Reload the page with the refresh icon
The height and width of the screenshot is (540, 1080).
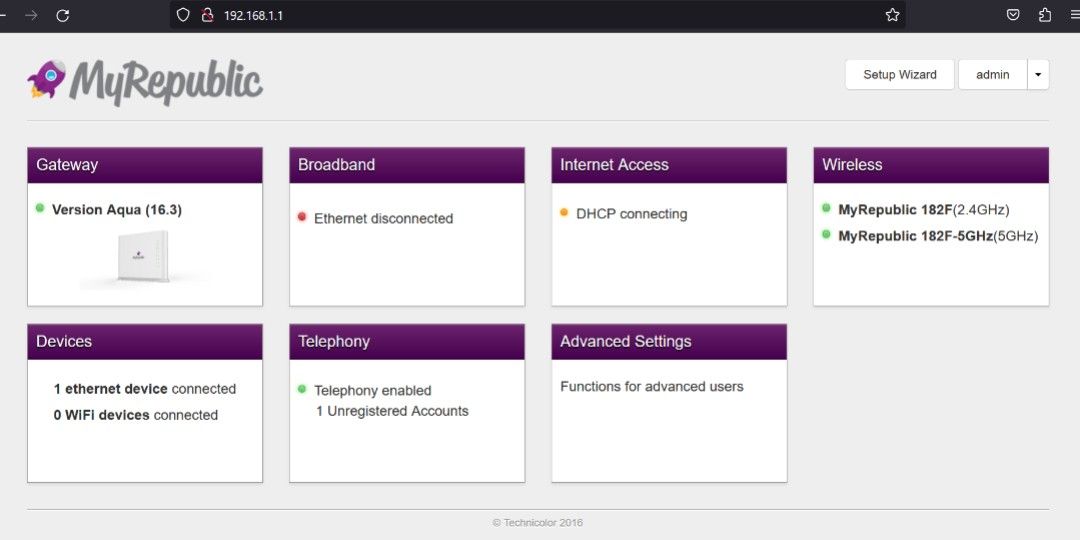[x=62, y=15]
